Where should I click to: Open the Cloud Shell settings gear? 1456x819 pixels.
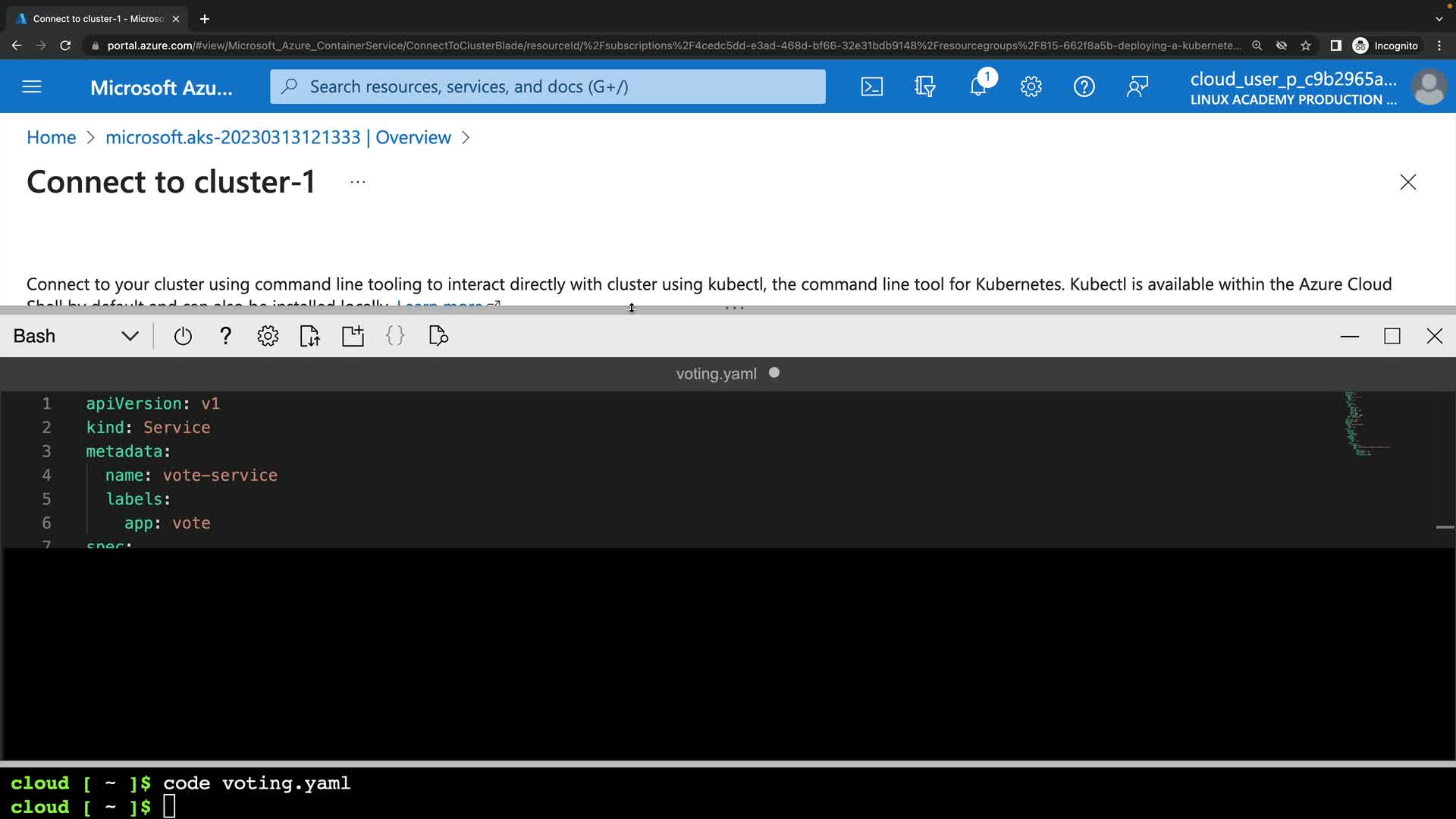(x=268, y=336)
